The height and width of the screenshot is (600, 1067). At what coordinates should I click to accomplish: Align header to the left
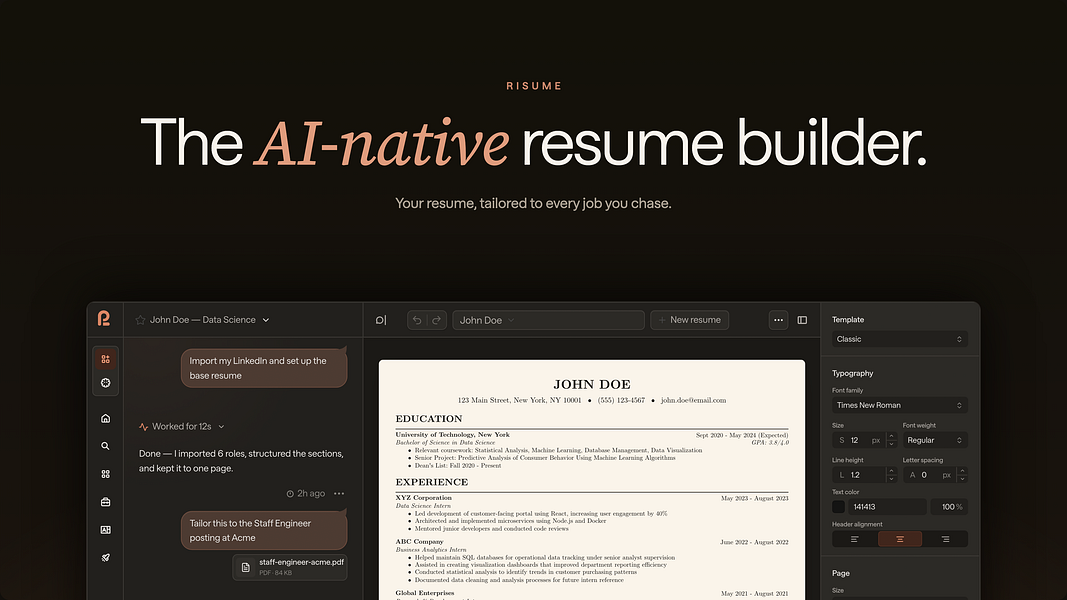855,539
